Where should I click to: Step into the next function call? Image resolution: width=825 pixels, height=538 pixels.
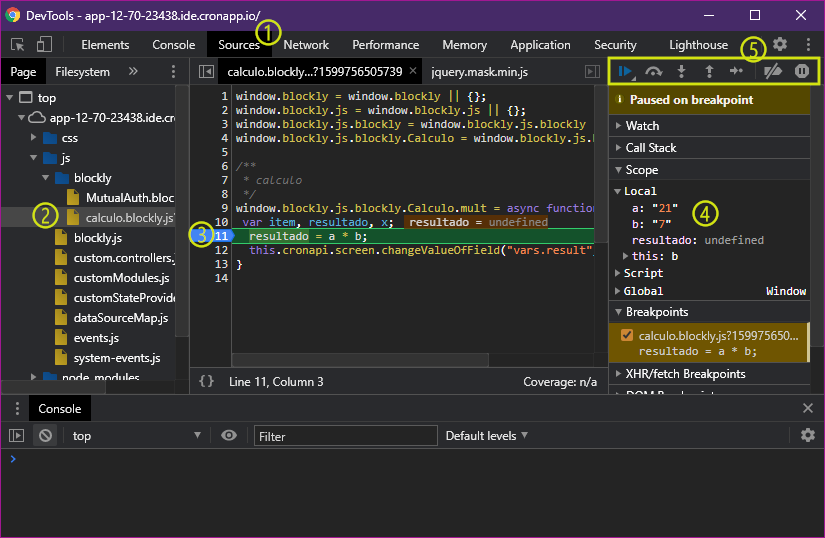pyautogui.click(x=681, y=71)
